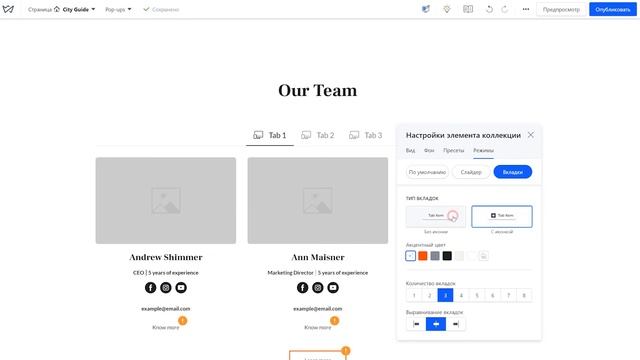Set number of tabs to 7
Image resolution: width=640 pixels, height=360 pixels.
[x=509, y=295]
